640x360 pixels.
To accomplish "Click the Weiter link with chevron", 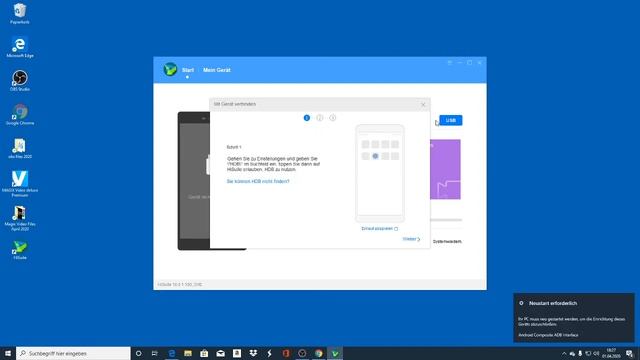I will 411,239.
